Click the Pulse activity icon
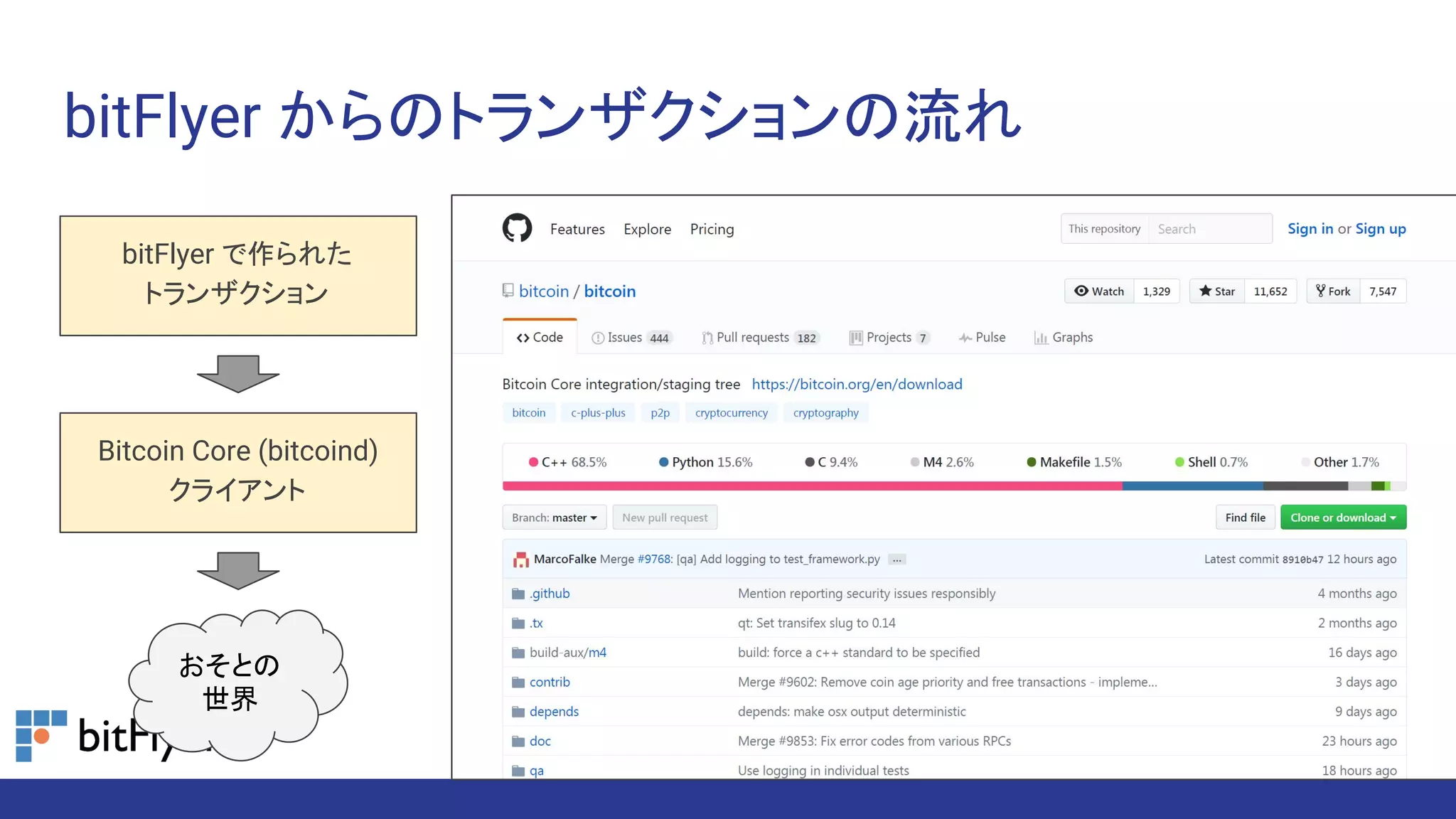 click(965, 338)
